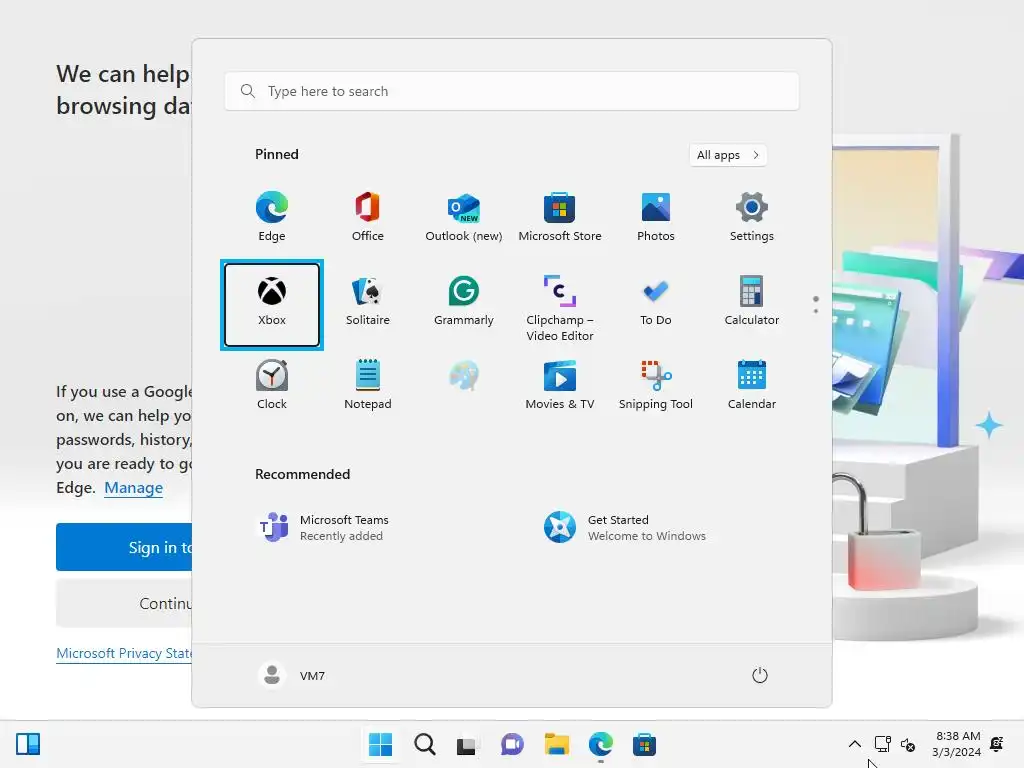Launch the Office pinned app
Viewport: 1024px width, 768px height.
(x=368, y=217)
